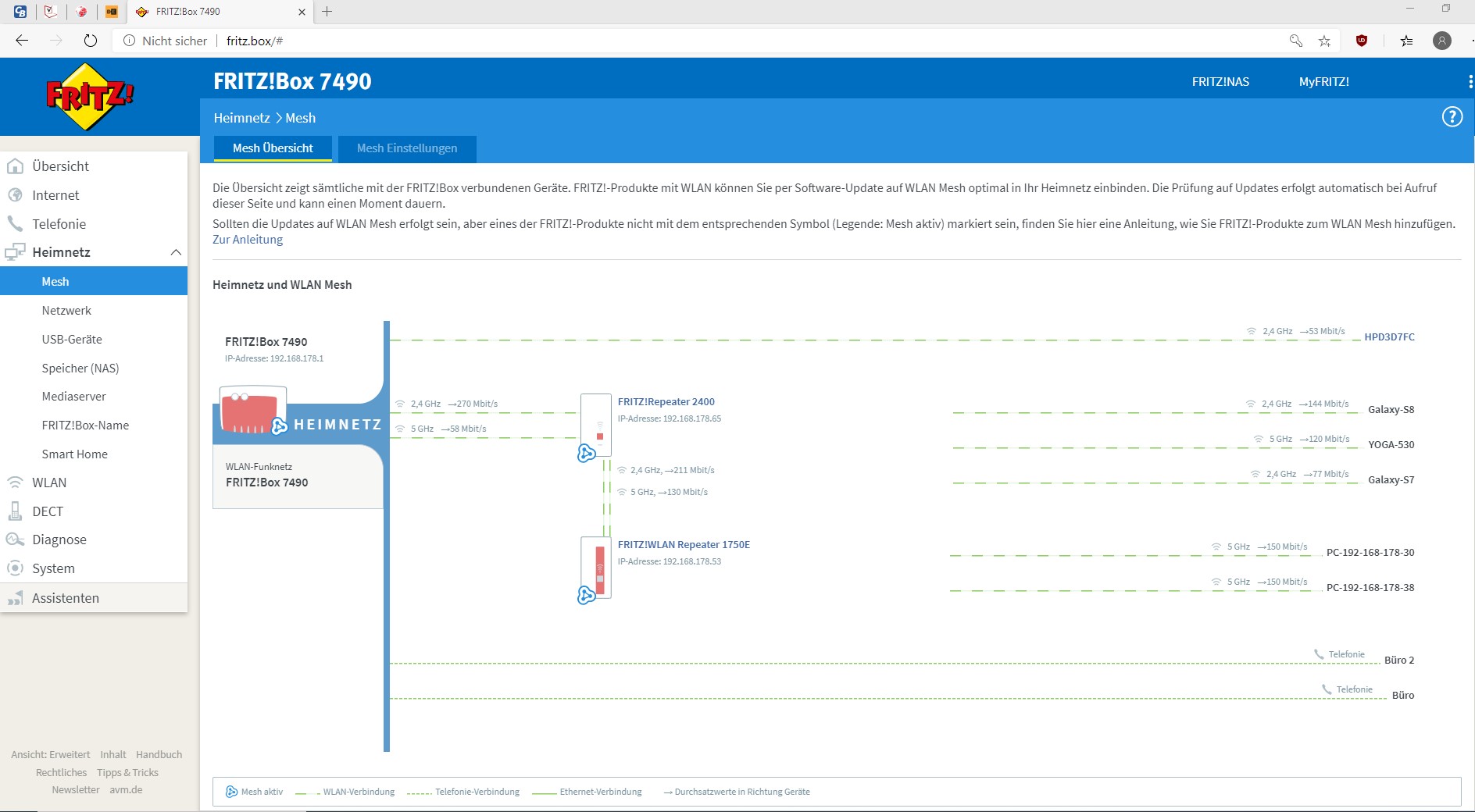Click the HPD3D7FC device link
Image resolution: width=1475 pixels, height=812 pixels.
[x=1389, y=337]
